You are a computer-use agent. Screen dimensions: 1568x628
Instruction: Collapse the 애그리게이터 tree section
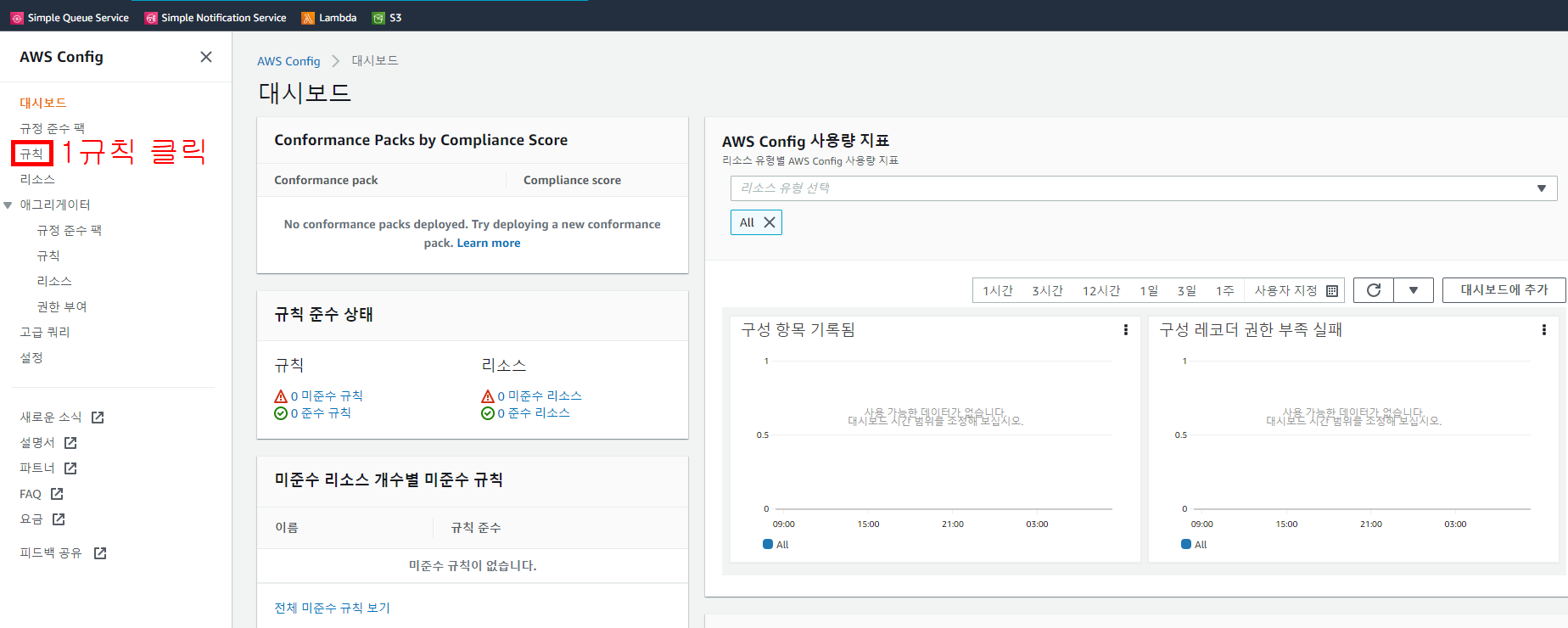pos(8,205)
